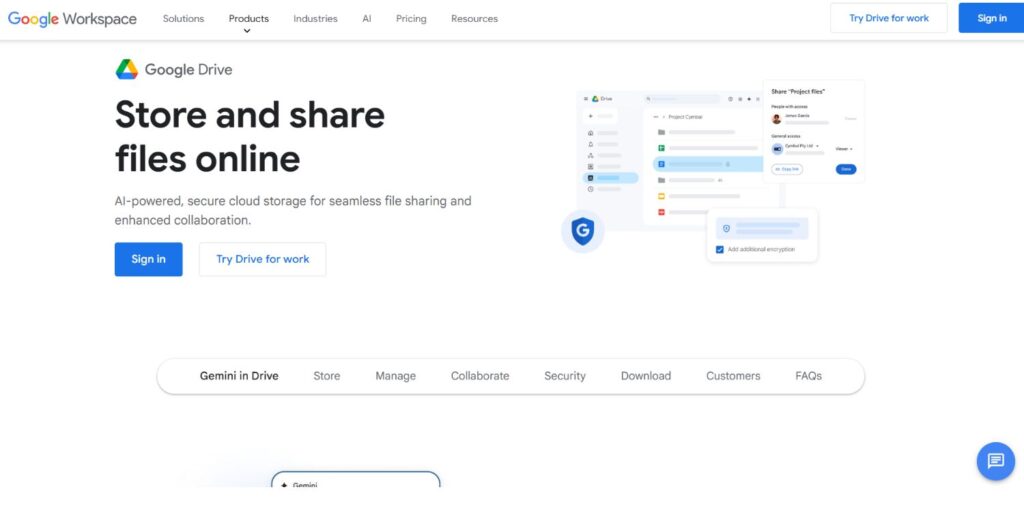Jump to the Security section tab
Viewport: 1024px width, 524px height.
point(565,376)
